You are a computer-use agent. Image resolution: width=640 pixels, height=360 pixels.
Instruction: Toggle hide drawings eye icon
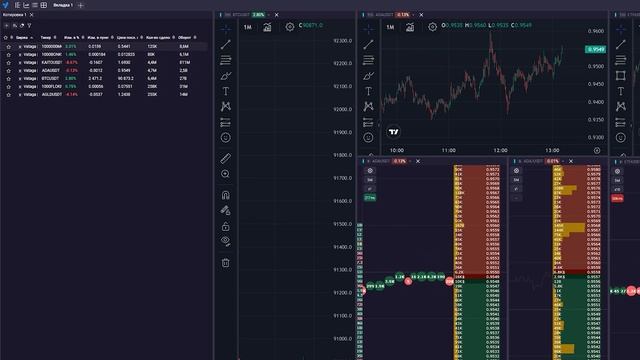click(225, 241)
